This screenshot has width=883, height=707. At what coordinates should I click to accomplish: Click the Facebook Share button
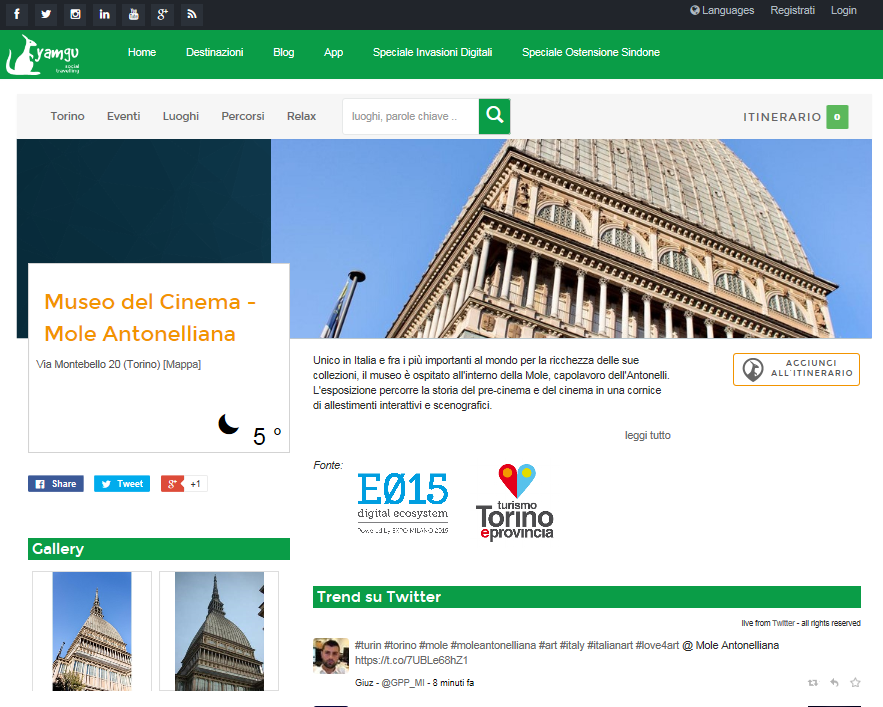[56, 484]
